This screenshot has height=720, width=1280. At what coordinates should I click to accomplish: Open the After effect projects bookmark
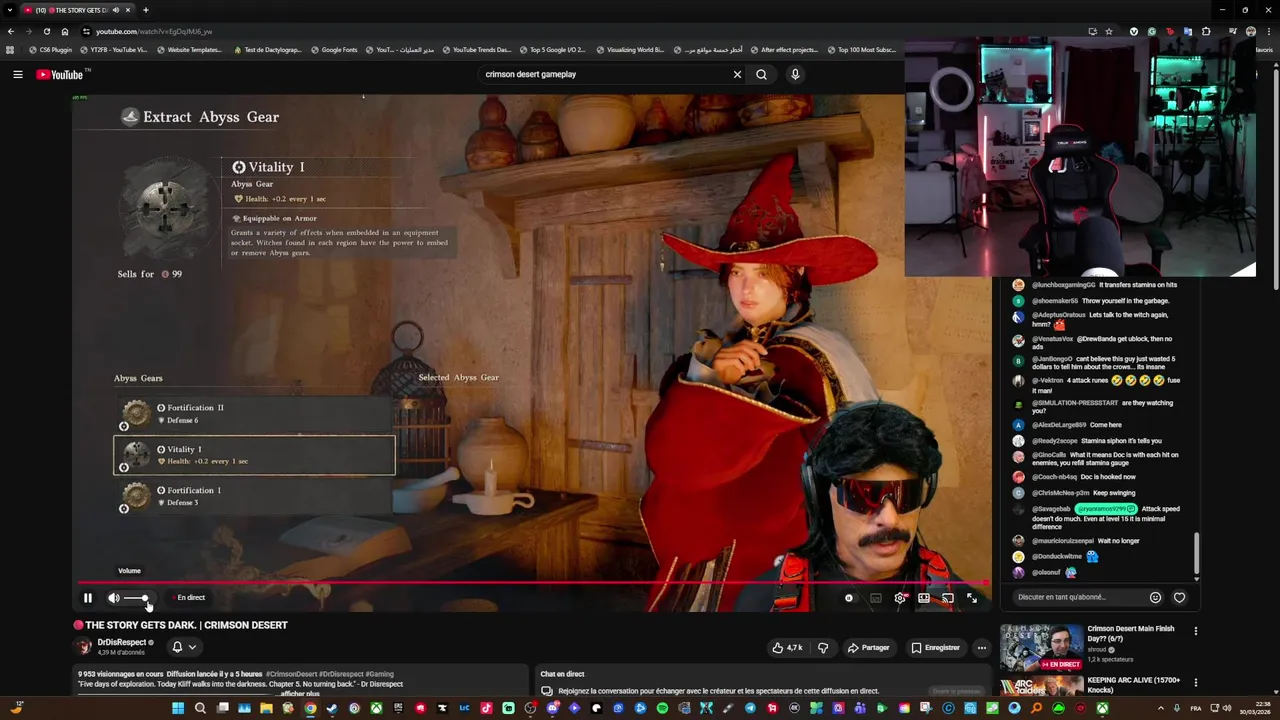784,49
